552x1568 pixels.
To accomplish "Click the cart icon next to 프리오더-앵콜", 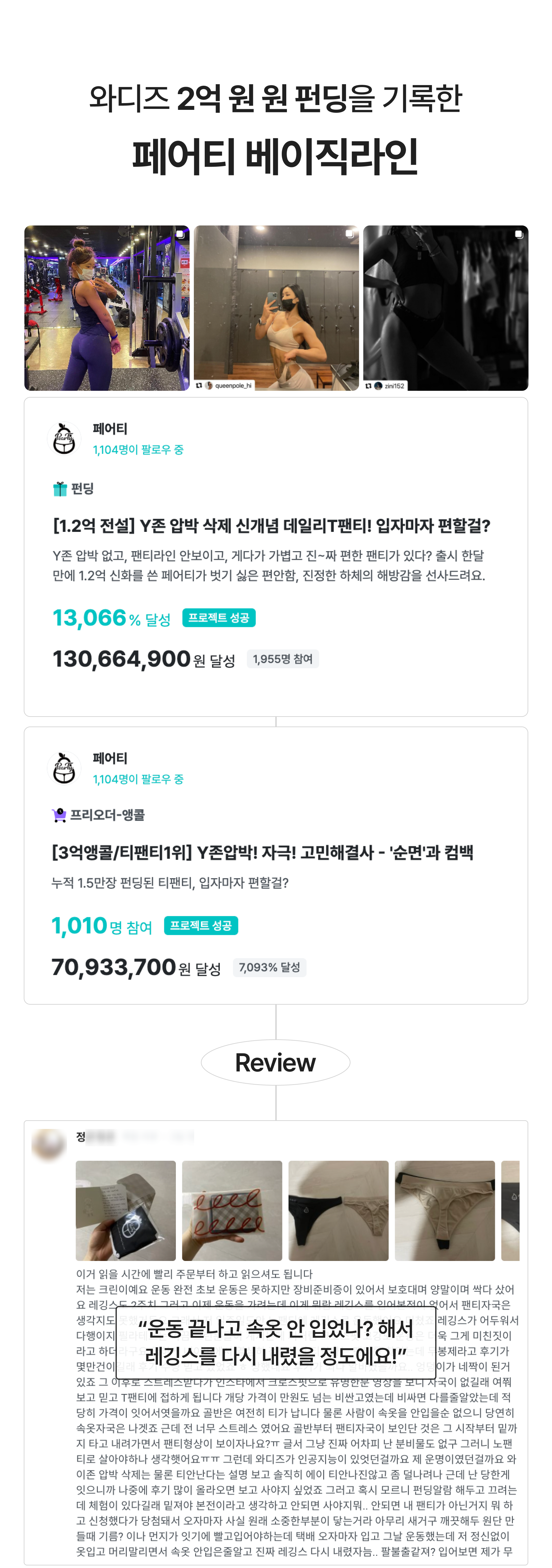I will pyautogui.click(x=59, y=815).
